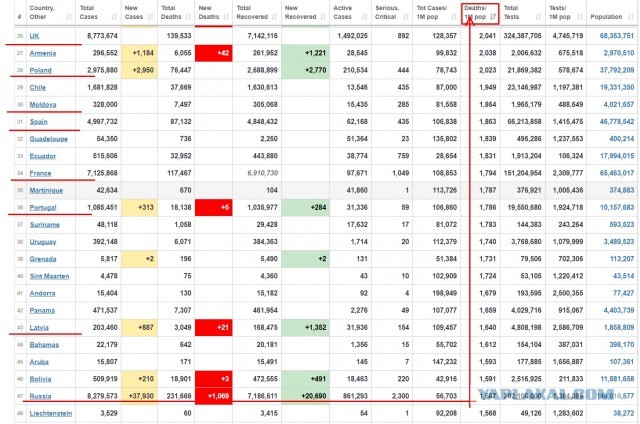Open the Chile country link
Viewport: 640px width, 424px height.
(x=38, y=87)
